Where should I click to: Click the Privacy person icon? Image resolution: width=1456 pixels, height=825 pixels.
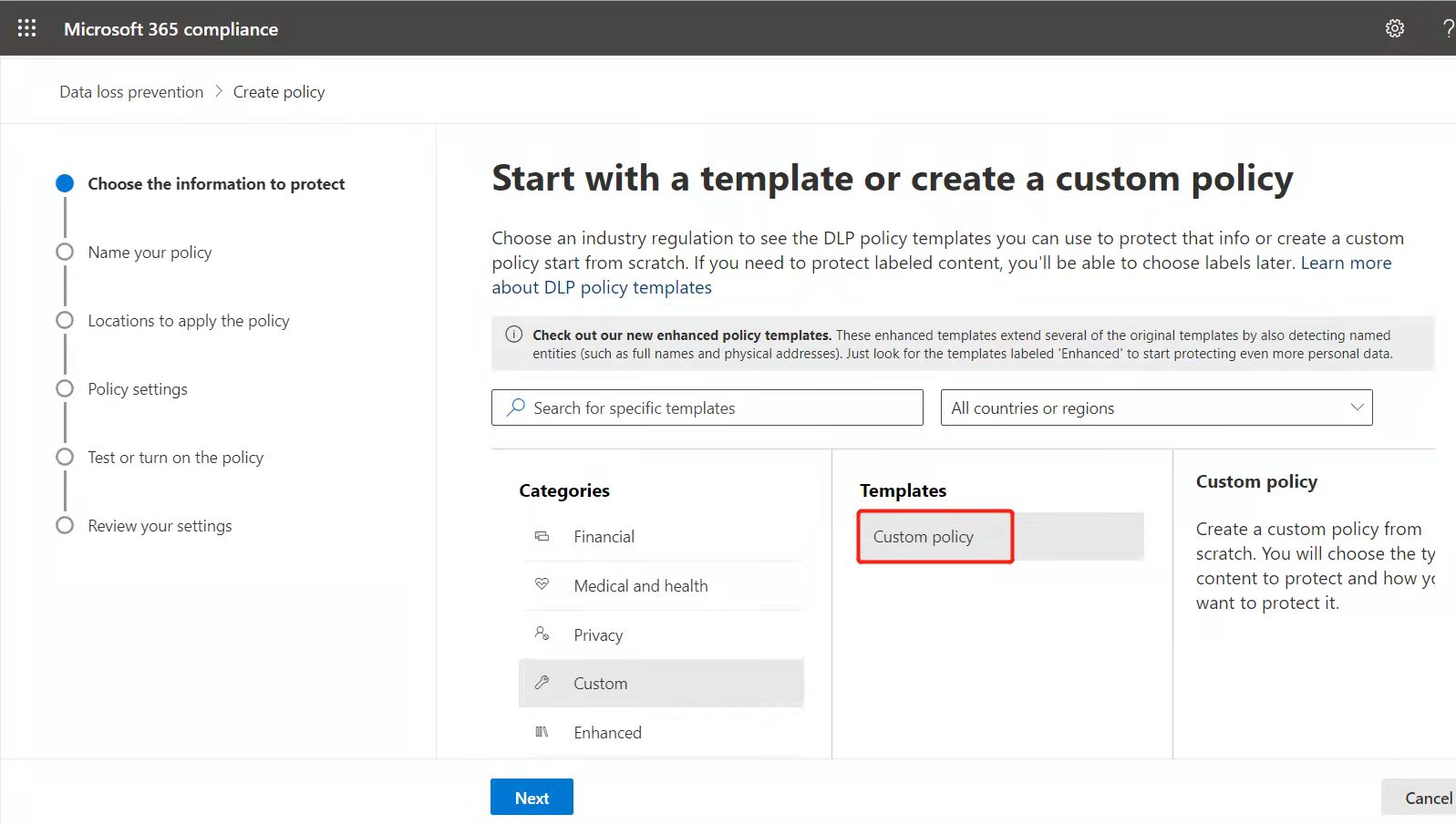(542, 633)
